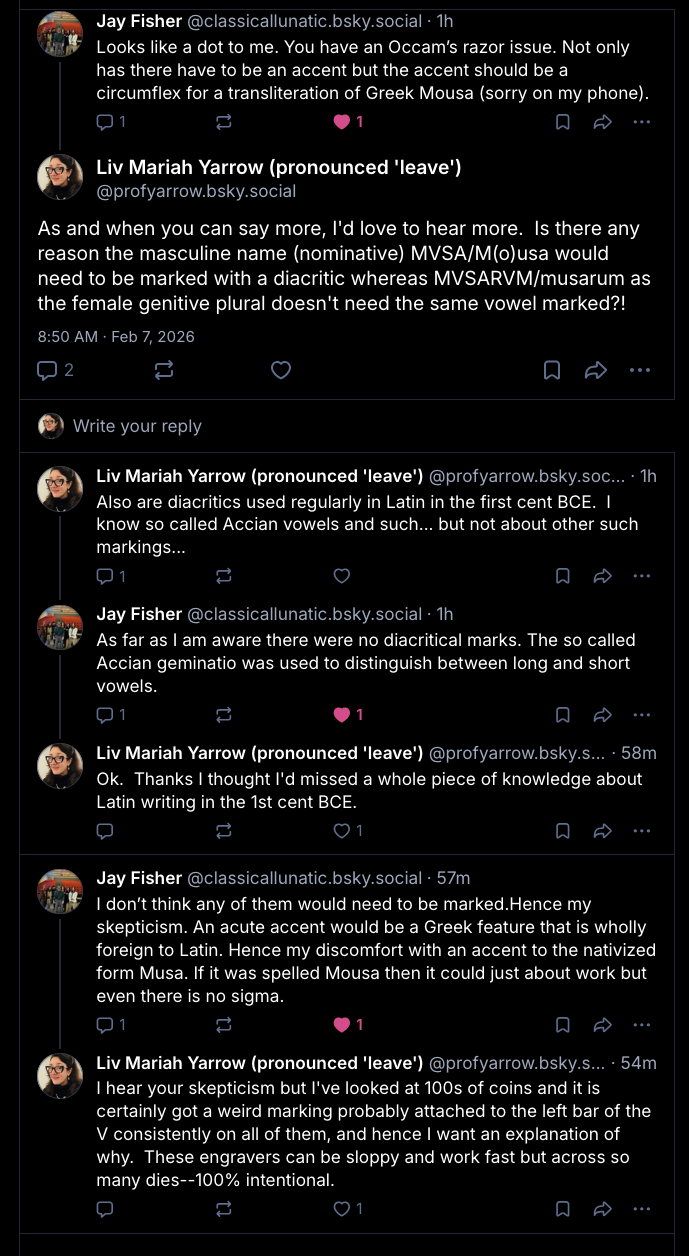Share the 'Ok. Thanks I thought' post
689x1256 pixels.
click(603, 830)
